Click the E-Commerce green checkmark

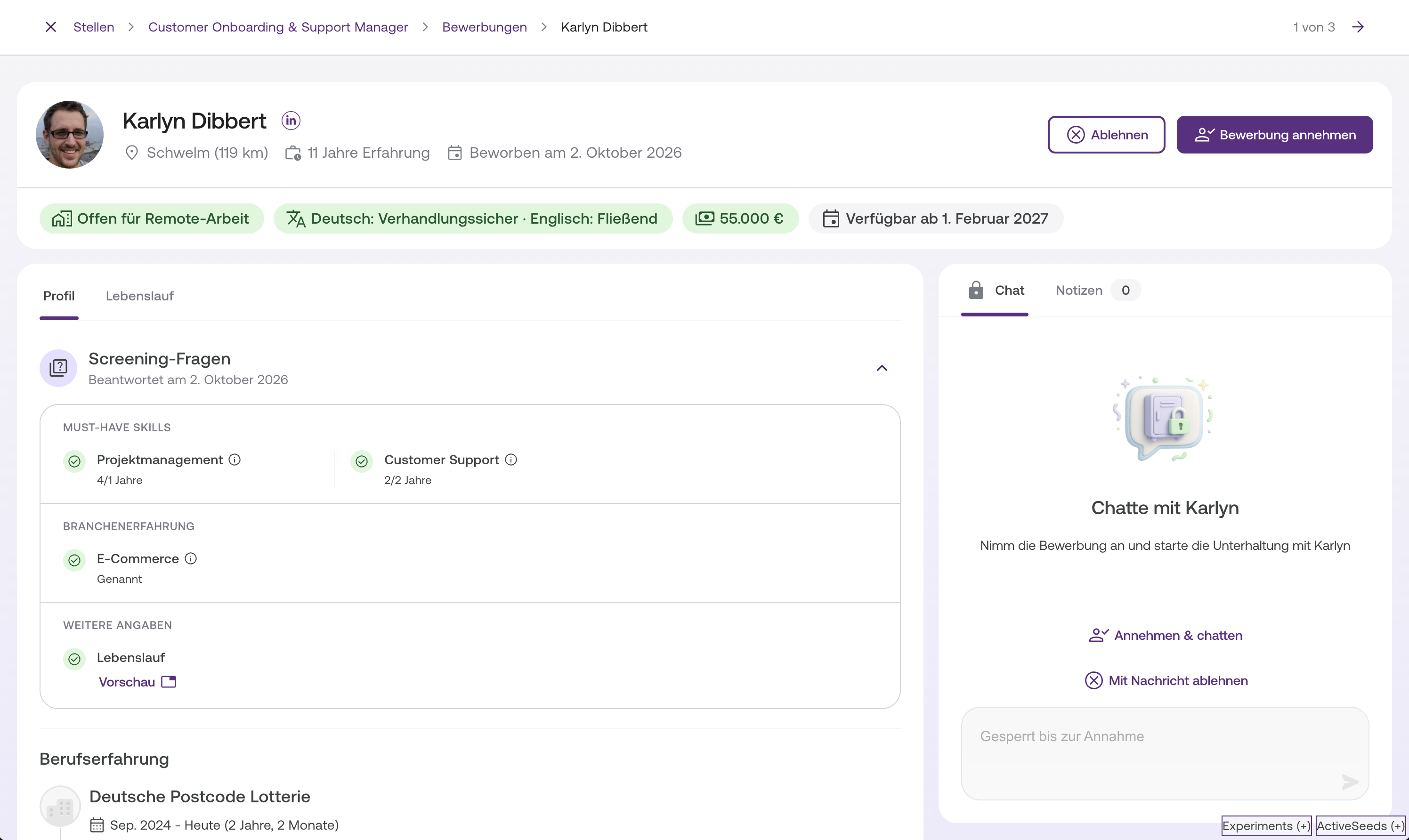[x=74, y=560]
